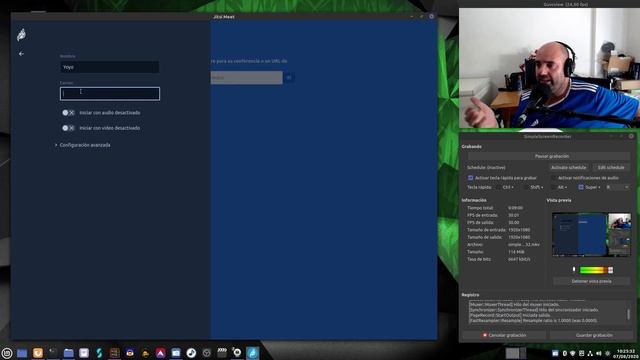Enable Activar notificaciones de audio checkbox
Viewport: 640px width, 360px height.
click(x=553, y=178)
